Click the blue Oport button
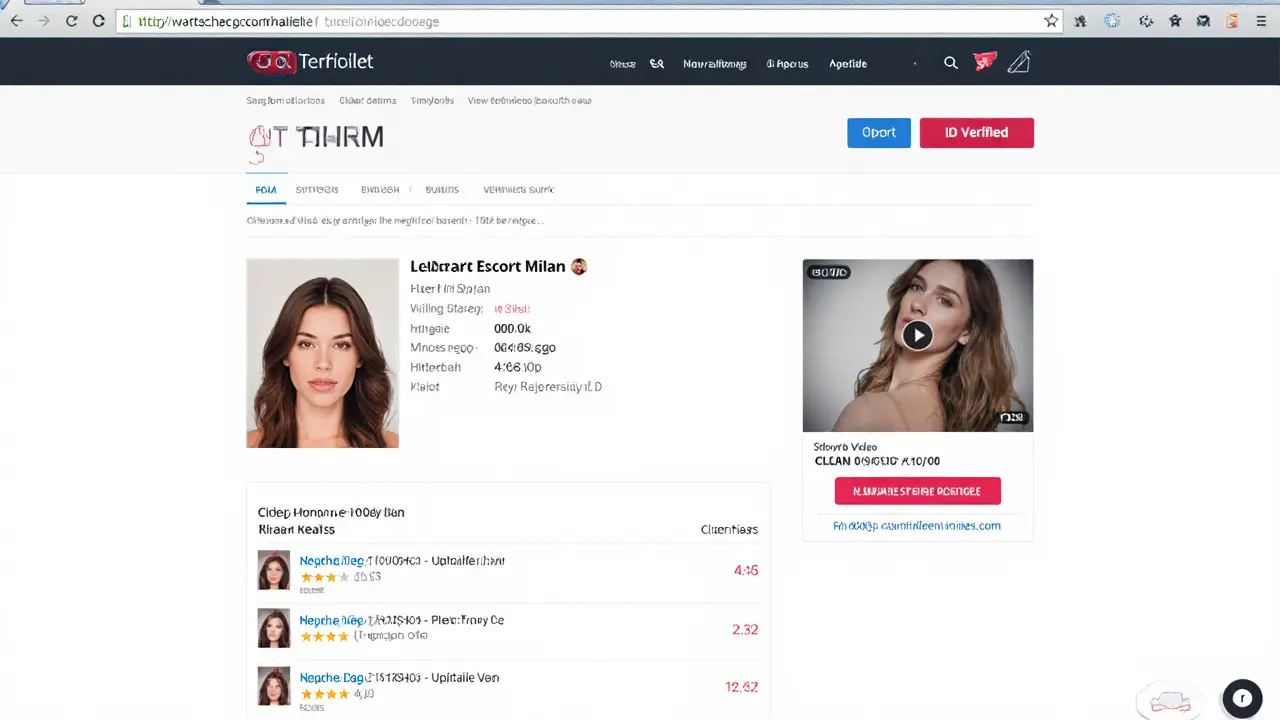 click(x=878, y=132)
